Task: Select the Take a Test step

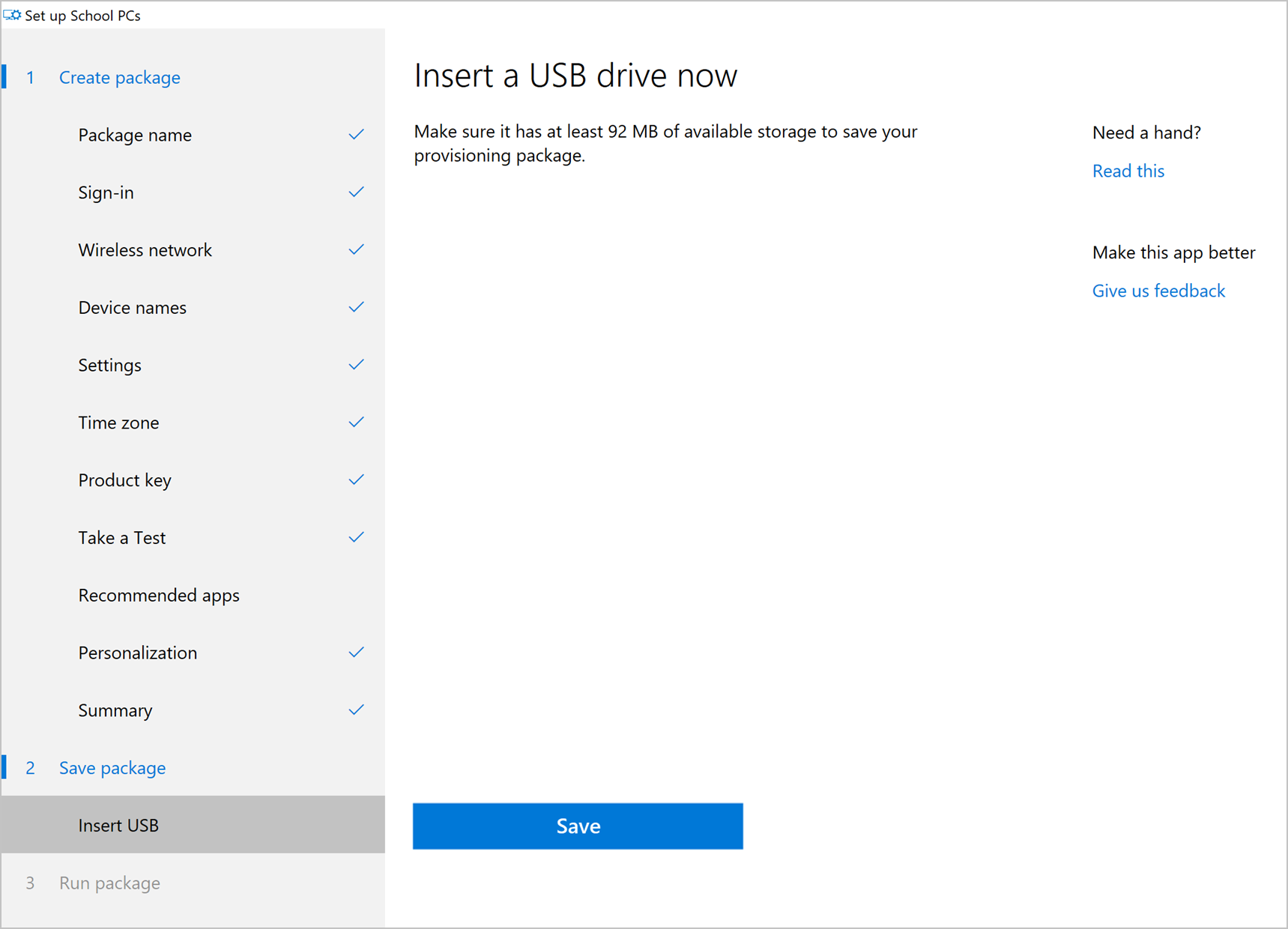Action: pos(122,538)
